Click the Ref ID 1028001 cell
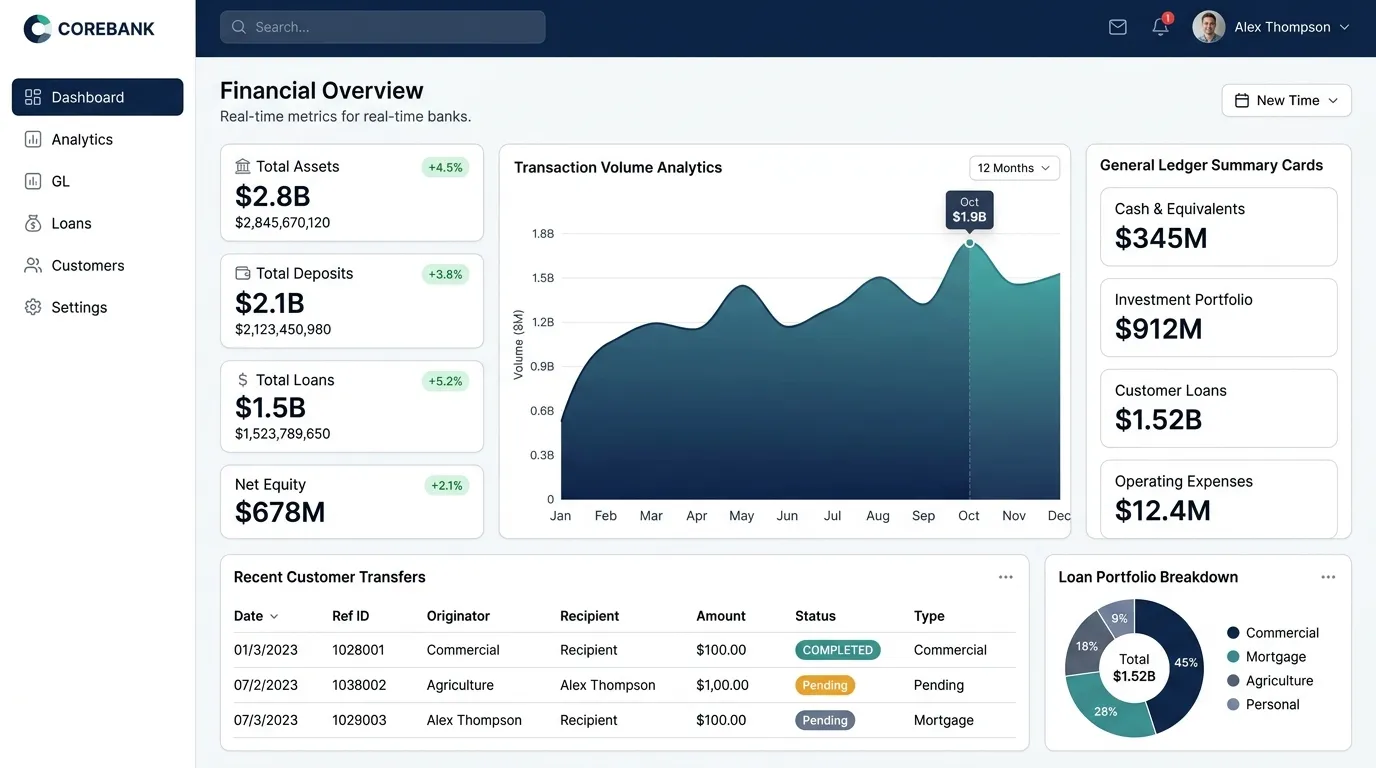Screen dimensions: 1376x768 tap(358, 650)
